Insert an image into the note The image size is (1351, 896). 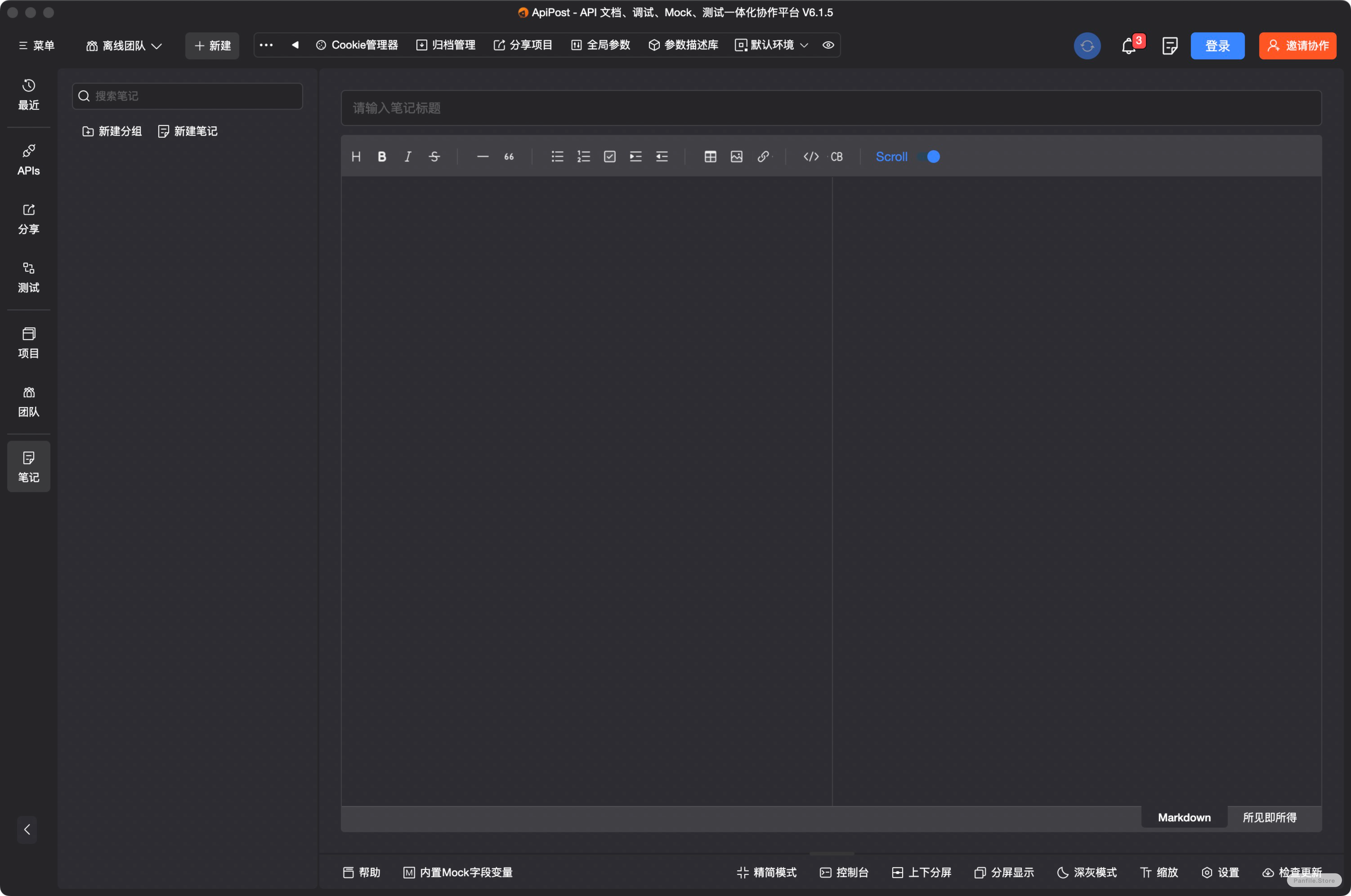tap(737, 157)
